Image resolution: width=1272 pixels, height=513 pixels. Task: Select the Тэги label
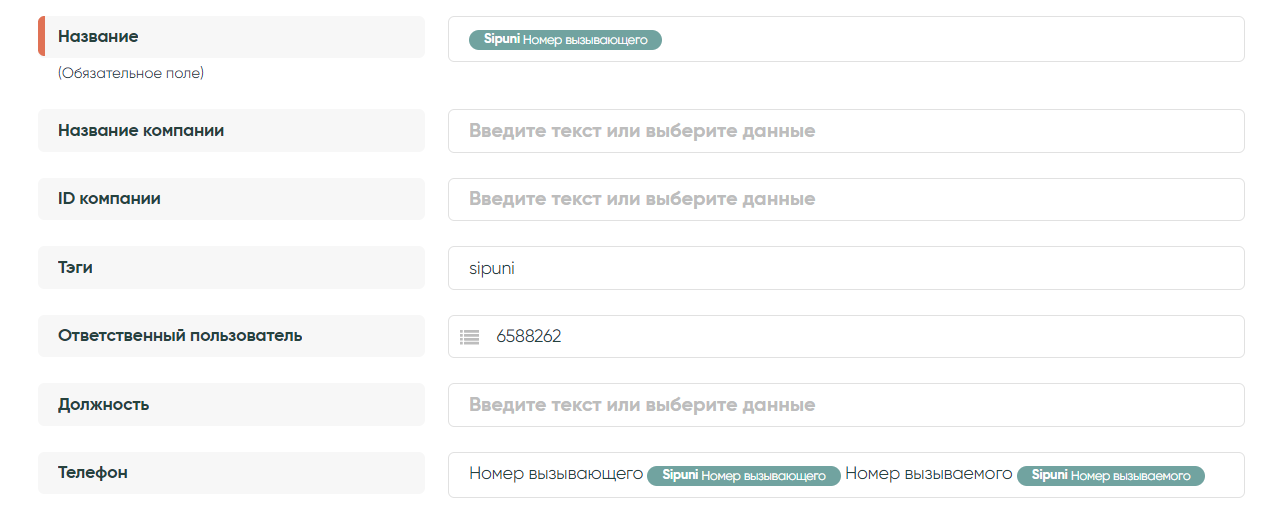pos(76,268)
